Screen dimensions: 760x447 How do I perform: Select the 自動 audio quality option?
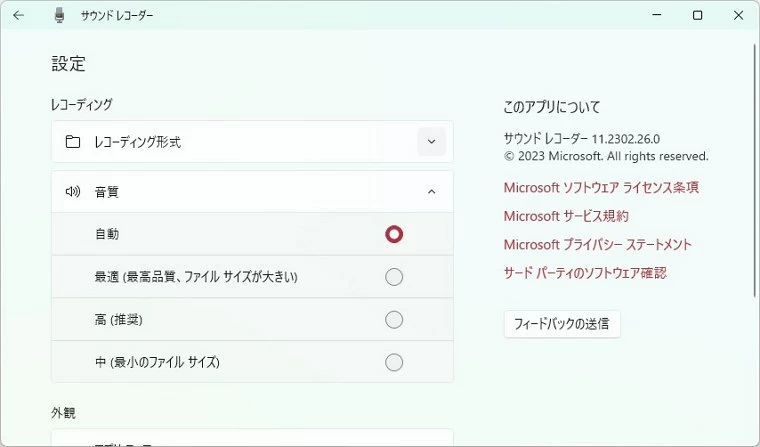click(x=394, y=234)
